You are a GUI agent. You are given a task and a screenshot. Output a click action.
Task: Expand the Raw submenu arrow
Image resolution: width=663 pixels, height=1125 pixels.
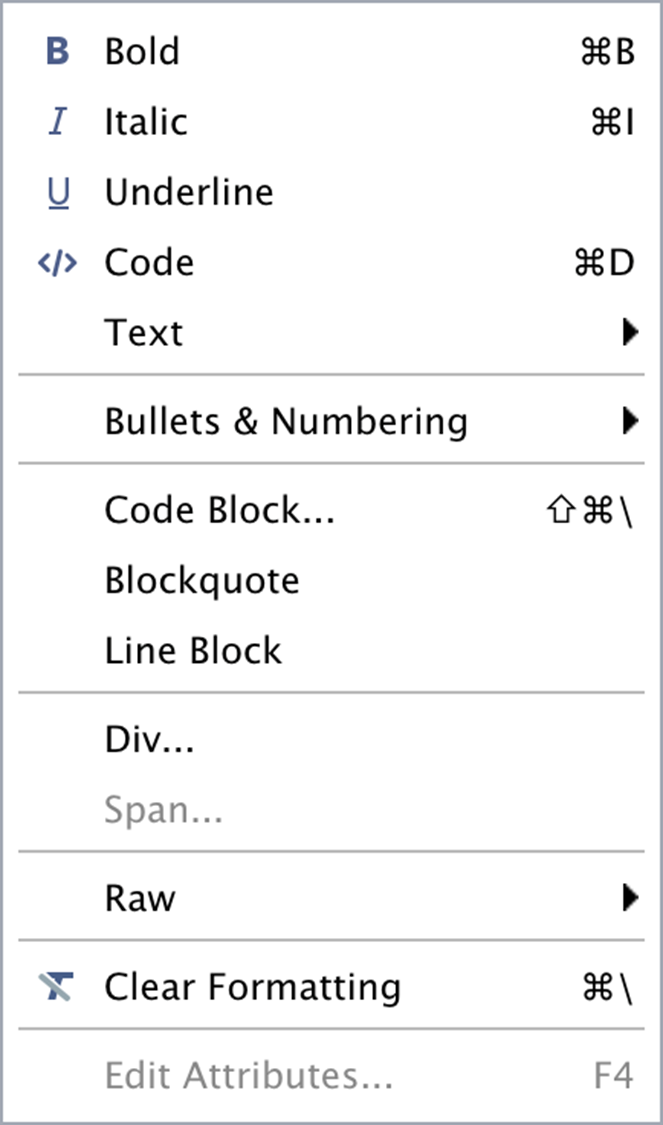click(x=629, y=898)
